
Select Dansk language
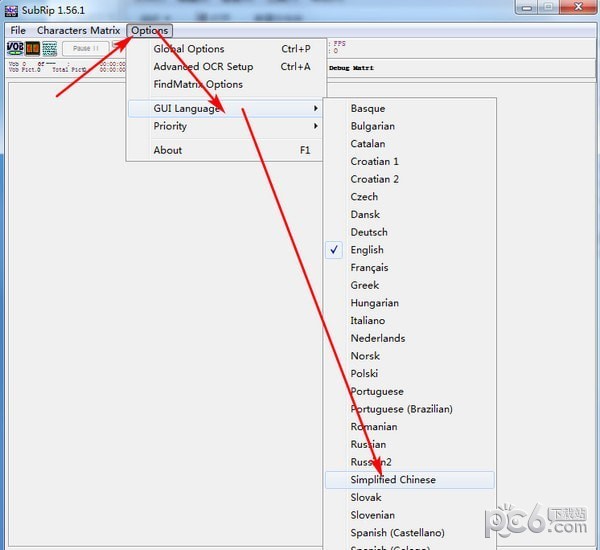coord(409,214)
